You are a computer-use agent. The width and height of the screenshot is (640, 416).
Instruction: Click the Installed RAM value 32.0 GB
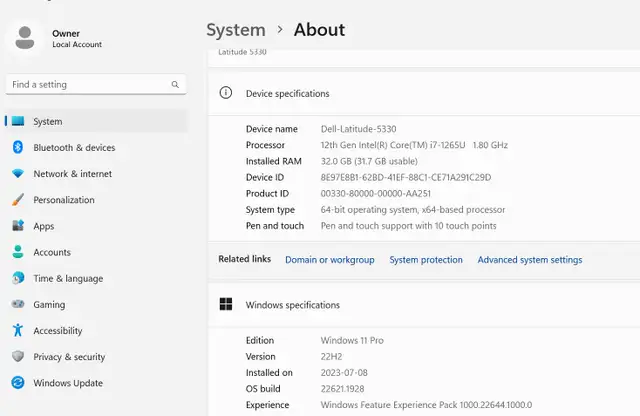[369, 161]
